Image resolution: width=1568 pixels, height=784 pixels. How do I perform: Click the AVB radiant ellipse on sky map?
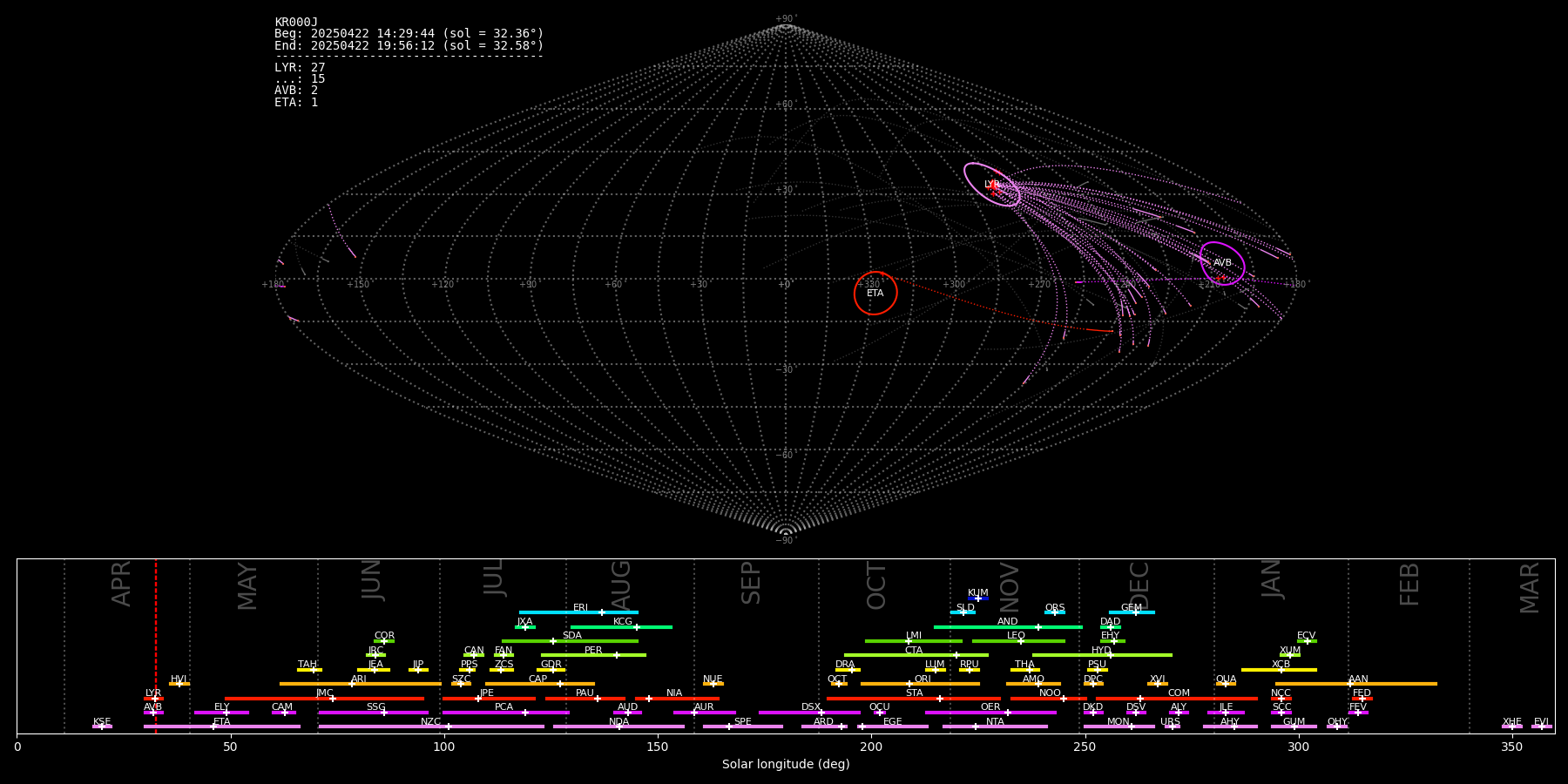pyautogui.click(x=1222, y=263)
